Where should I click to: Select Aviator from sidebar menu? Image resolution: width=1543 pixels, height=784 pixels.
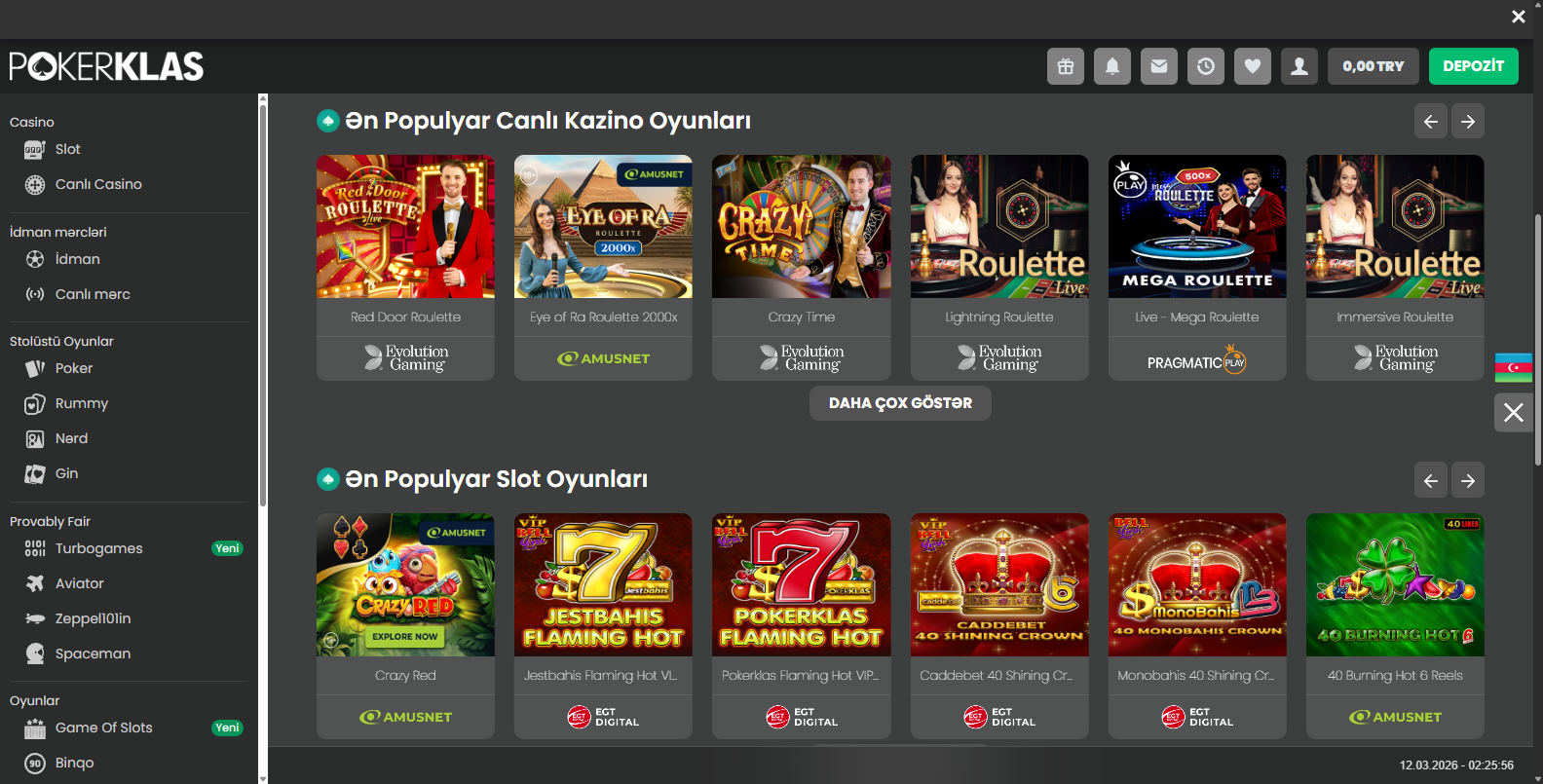[x=79, y=583]
